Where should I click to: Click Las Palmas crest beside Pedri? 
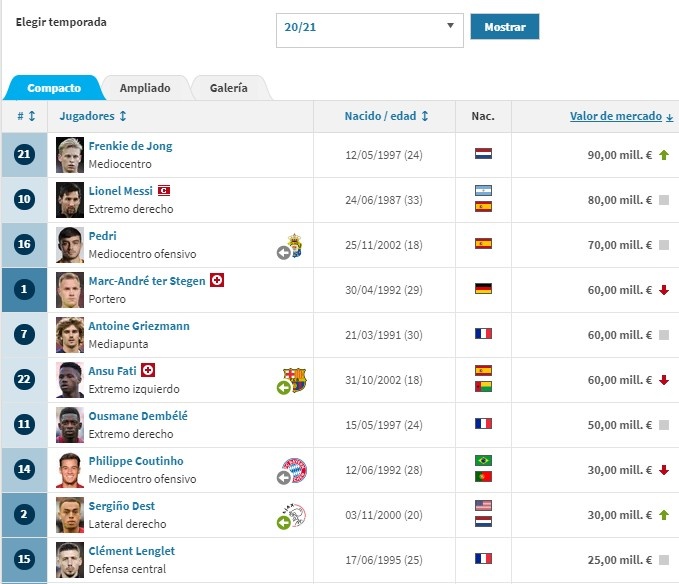point(294,244)
